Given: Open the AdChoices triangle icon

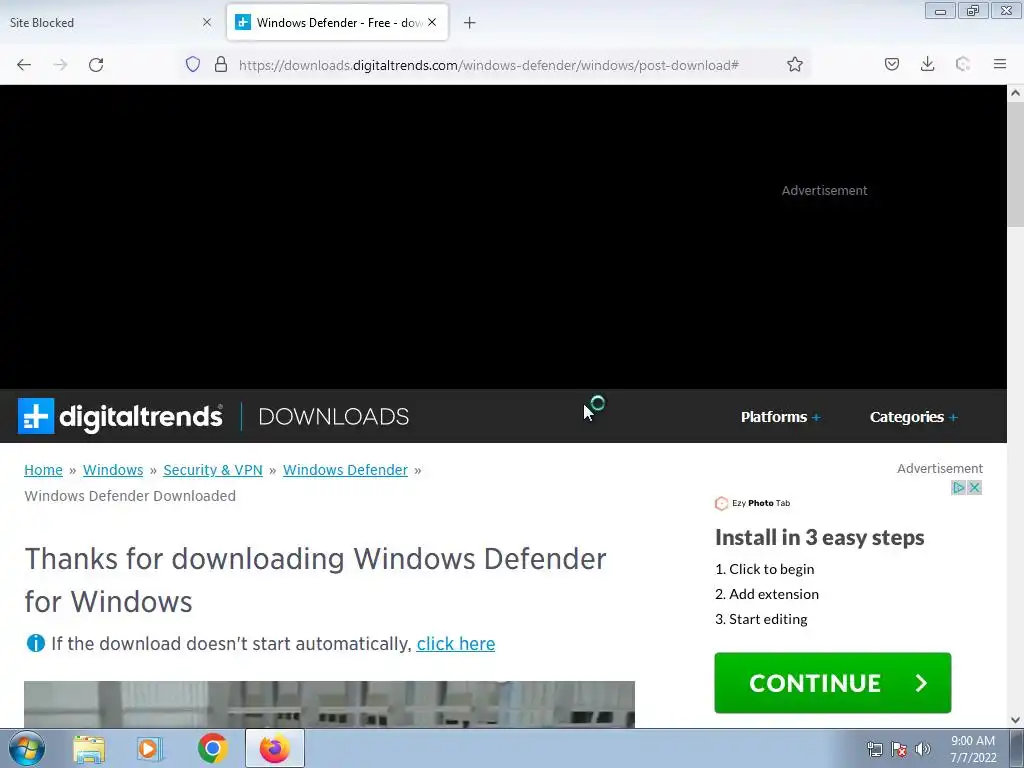Looking at the screenshot, I should 958,487.
